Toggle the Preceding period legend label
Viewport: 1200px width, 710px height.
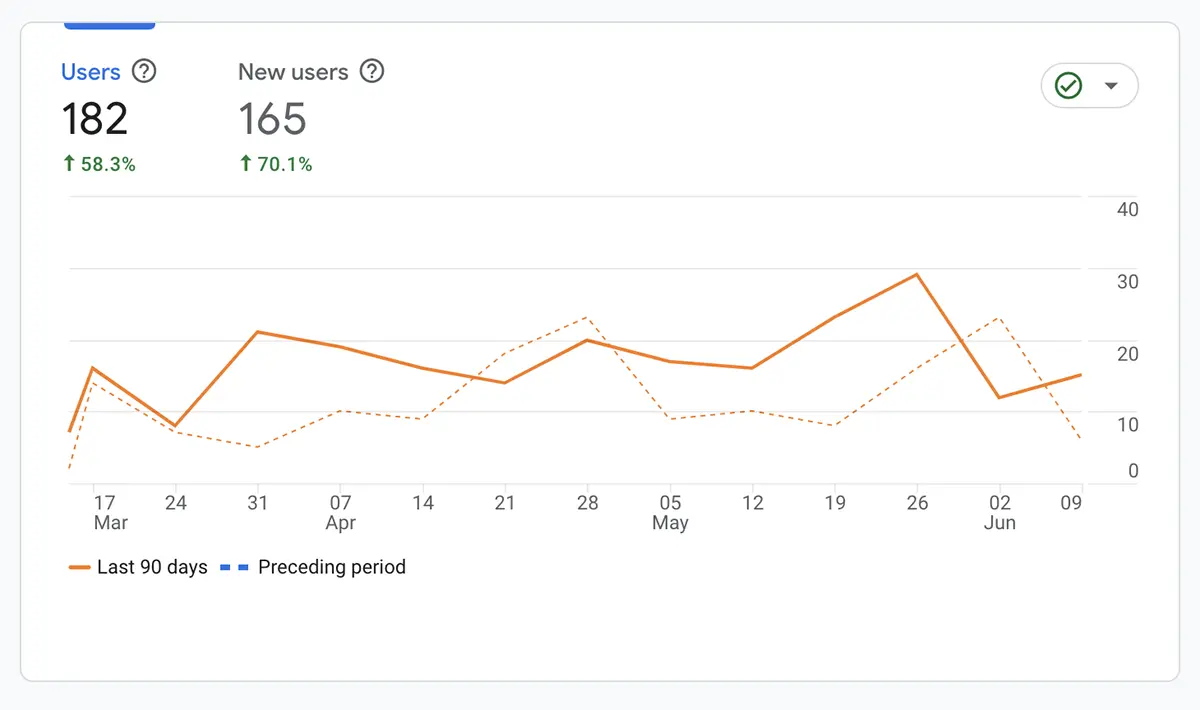332,567
